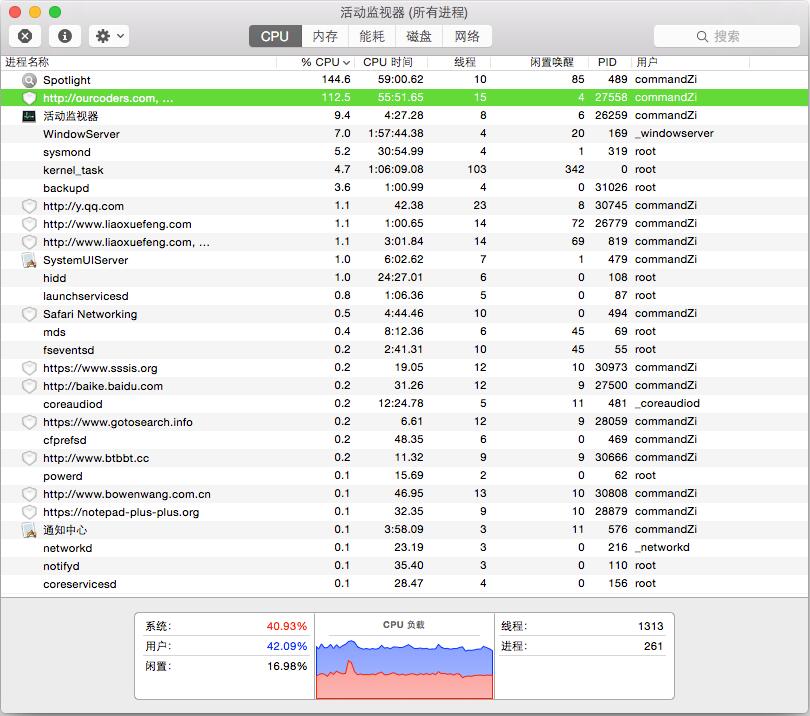This screenshot has height=716, width=810.
Task: Select the coreservicesd process name
Action: pos(80,584)
